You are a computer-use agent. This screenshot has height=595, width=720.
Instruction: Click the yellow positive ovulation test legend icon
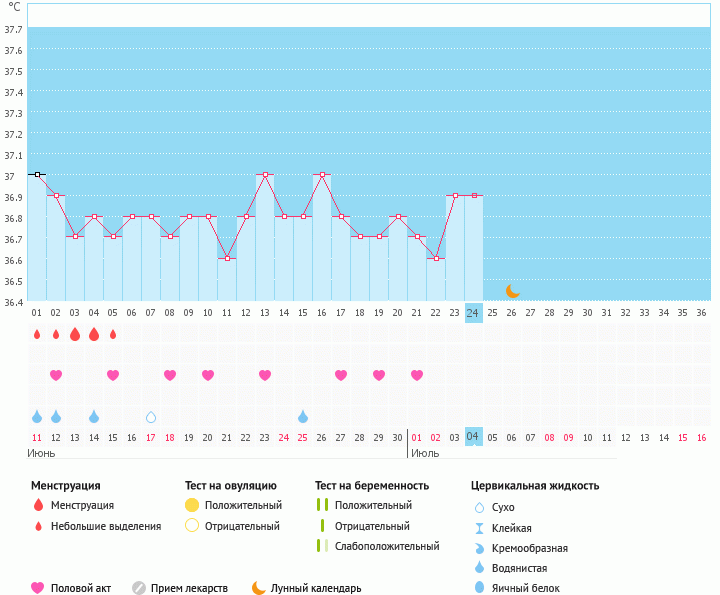(x=192, y=505)
